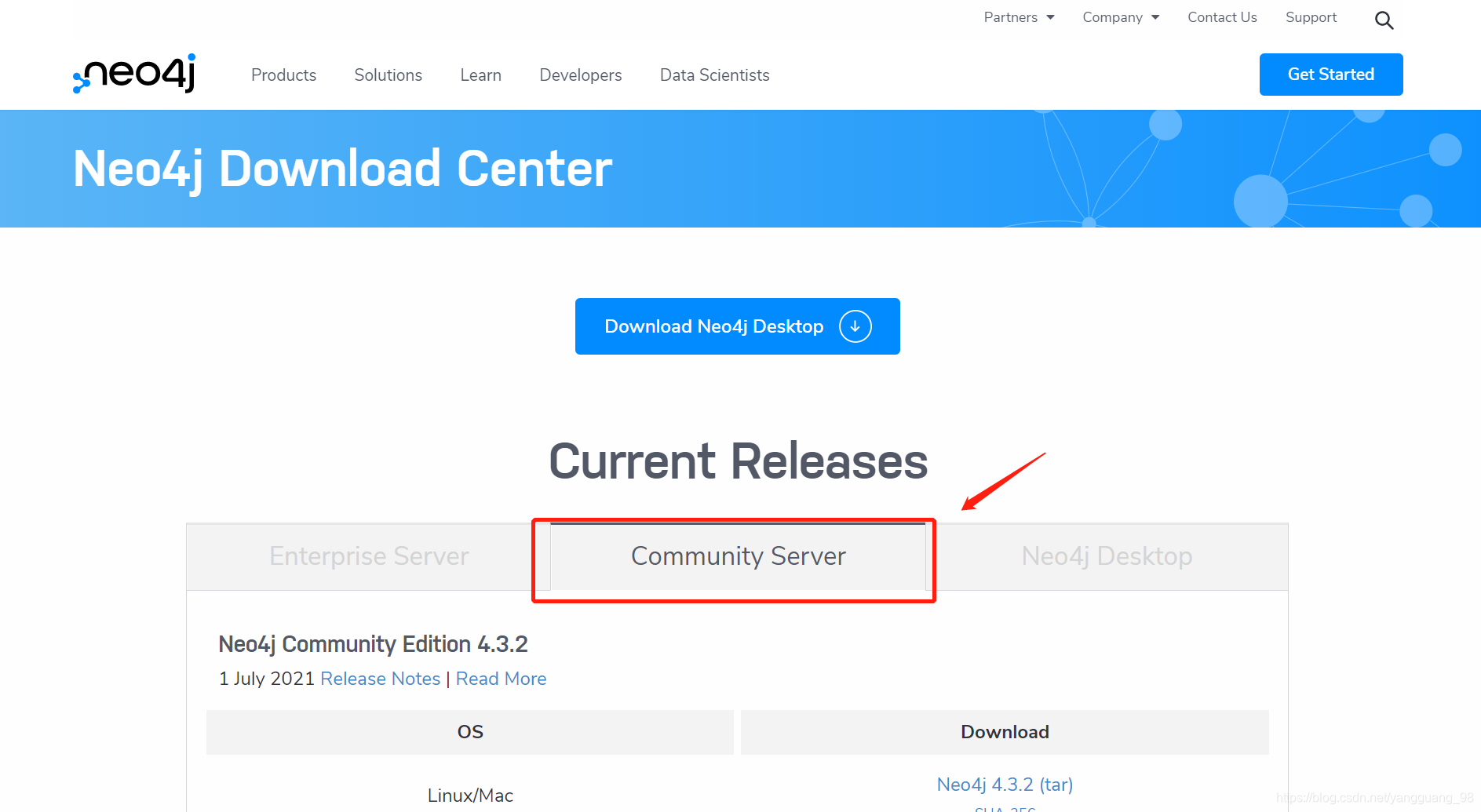The height and width of the screenshot is (812, 1481).
Task: Open the Contact Us link
Action: (x=1222, y=17)
